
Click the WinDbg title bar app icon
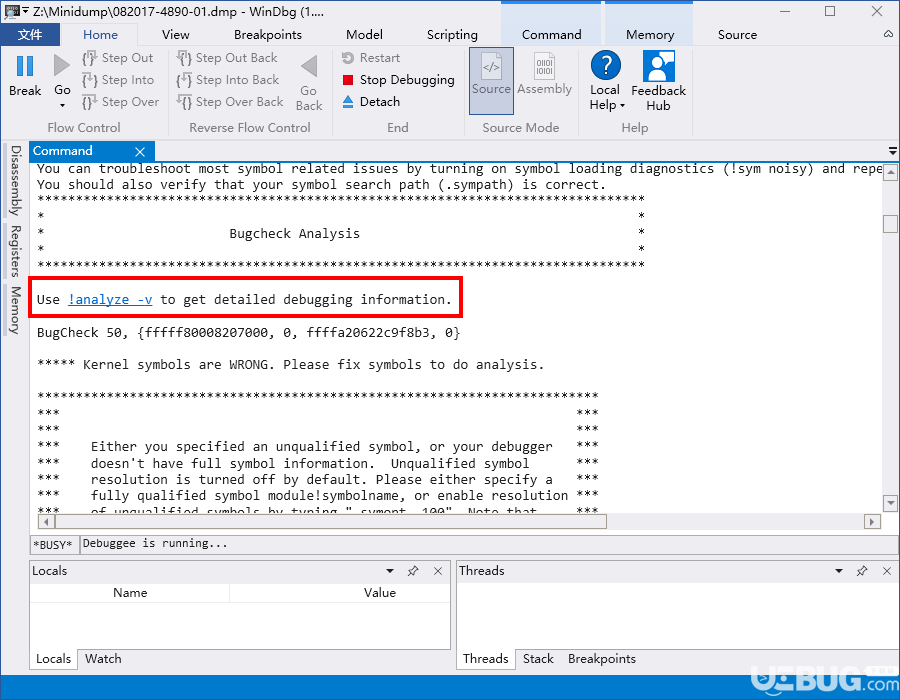[11, 11]
